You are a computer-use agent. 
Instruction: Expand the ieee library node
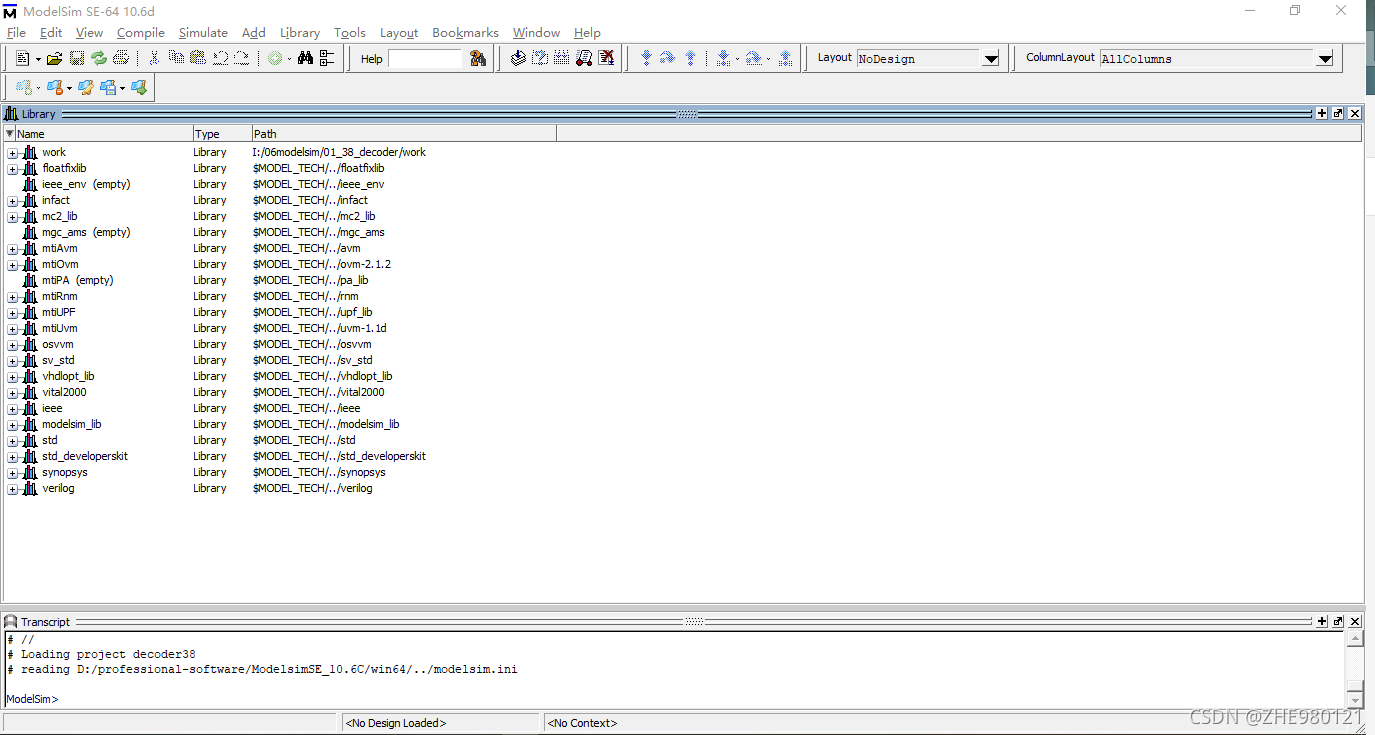12,409
